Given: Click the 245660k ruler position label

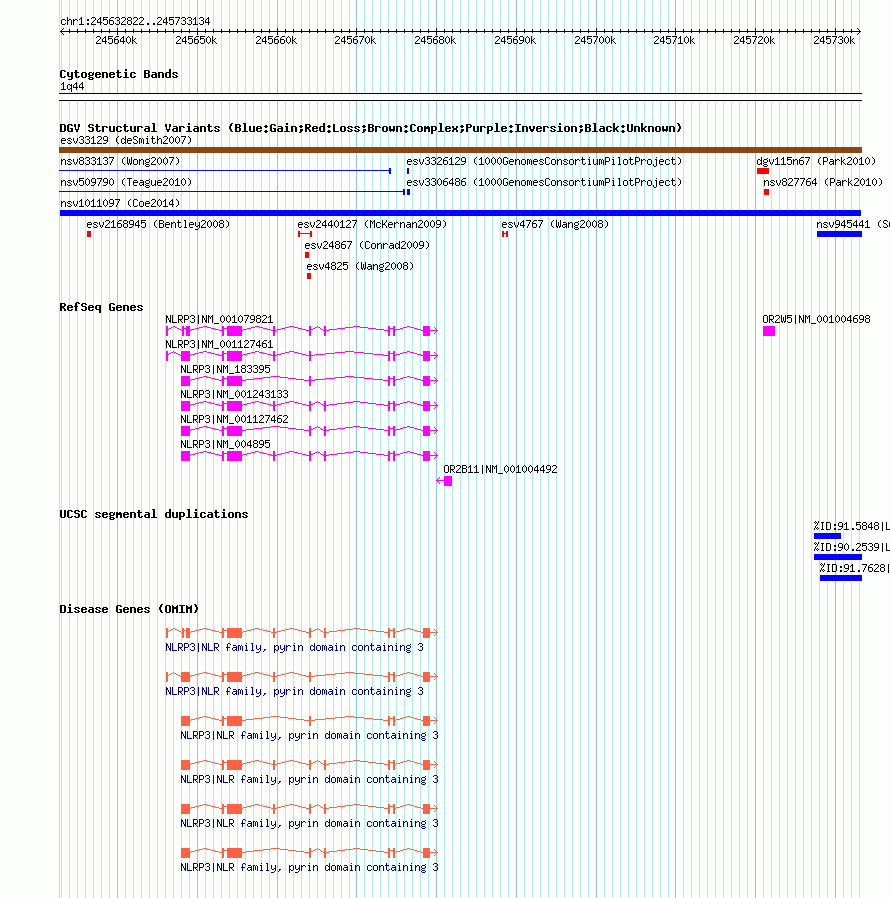Looking at the screenshot, I should (x=276, y=40).
